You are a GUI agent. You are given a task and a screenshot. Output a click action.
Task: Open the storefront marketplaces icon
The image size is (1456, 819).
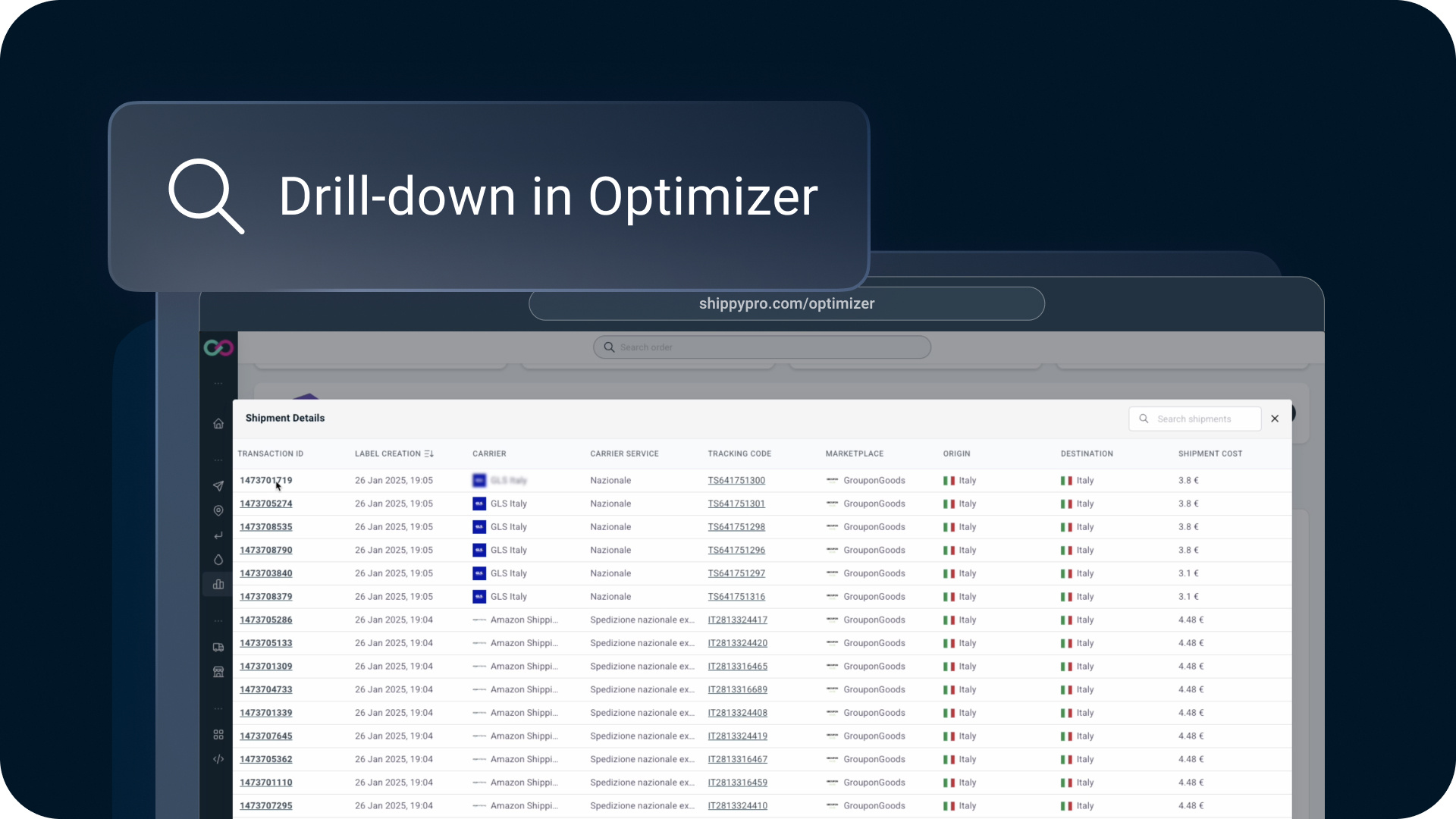point(218,672)
